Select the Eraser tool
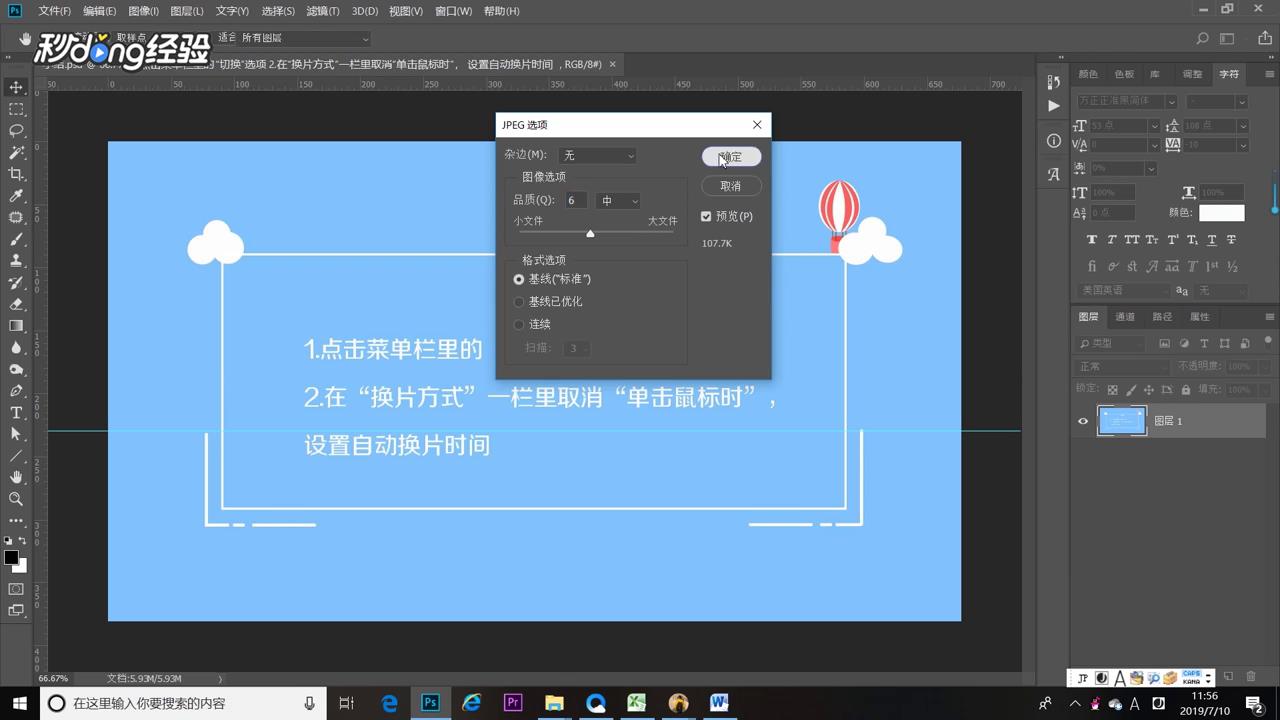This screenshot has width=1280, height=720. 16,304
